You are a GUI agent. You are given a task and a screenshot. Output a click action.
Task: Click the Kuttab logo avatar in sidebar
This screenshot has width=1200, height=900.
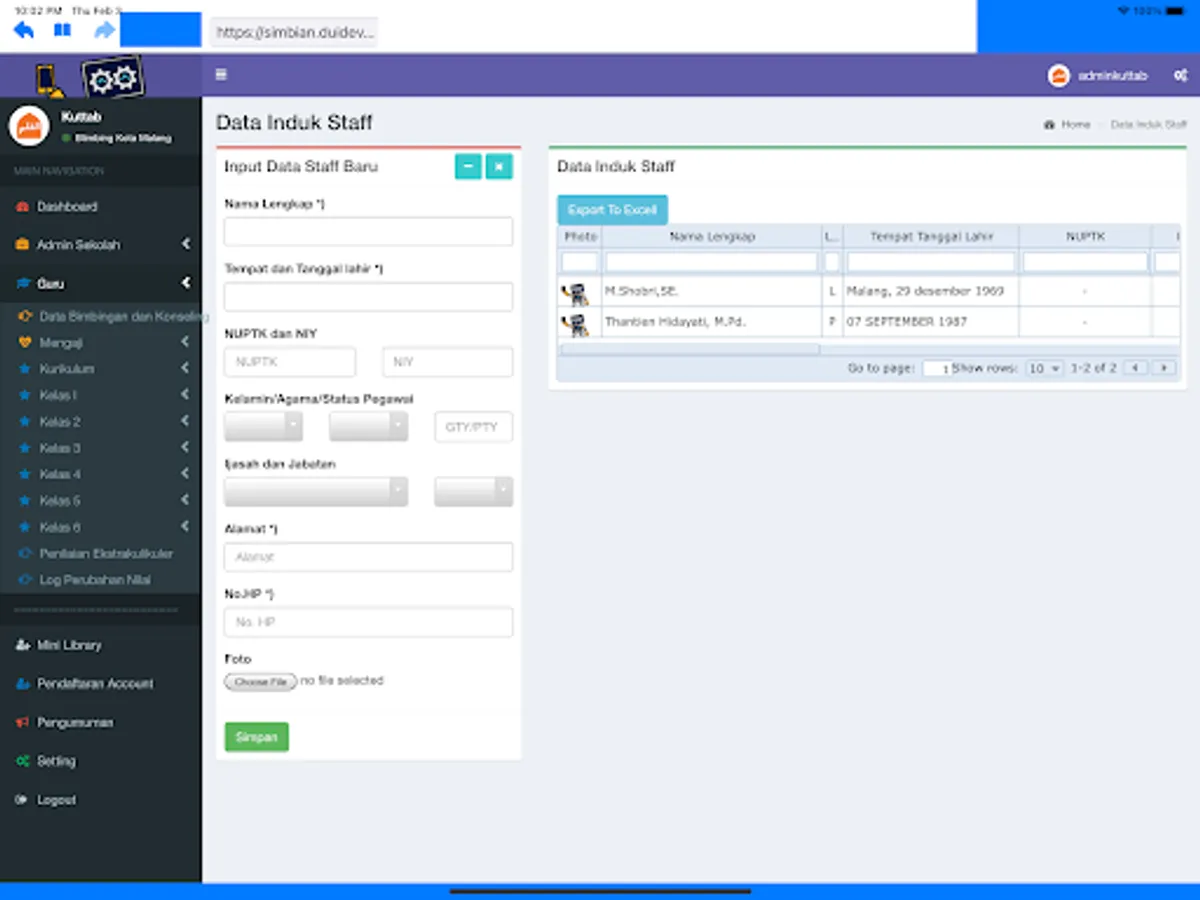tap(29, 126)
